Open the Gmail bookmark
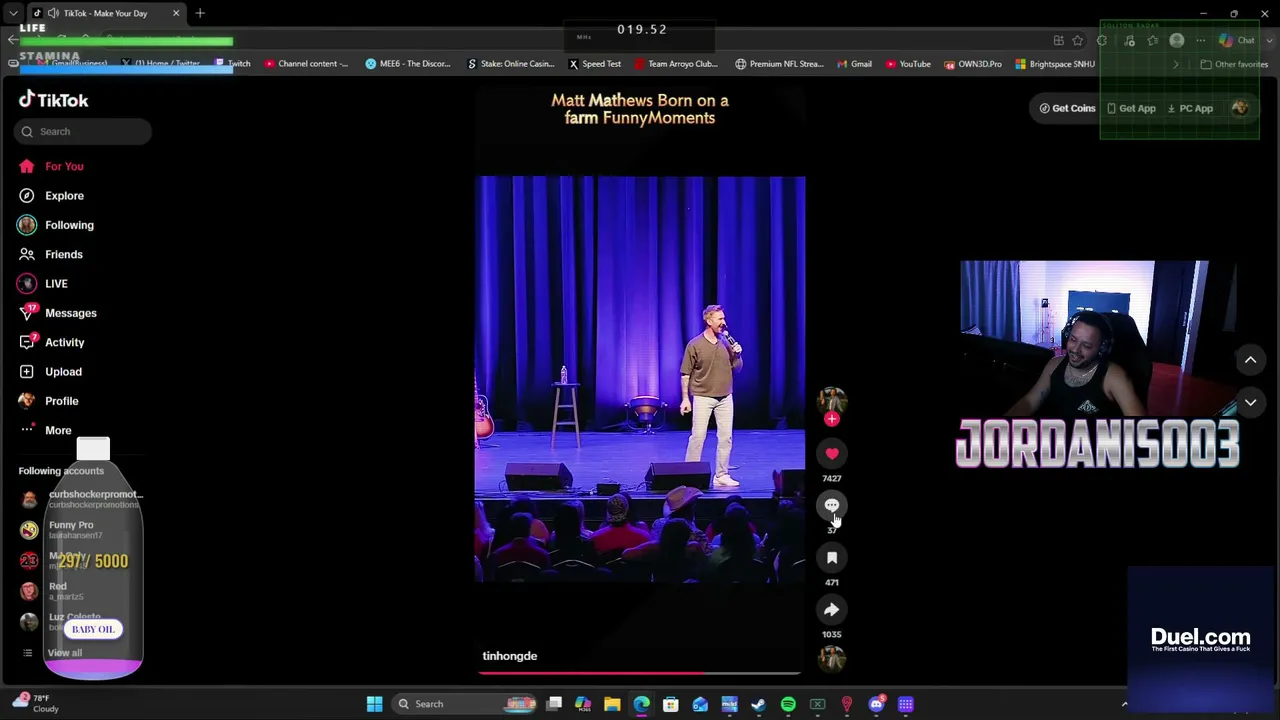The image size is (1280, 720). click(x=855, y=64)
